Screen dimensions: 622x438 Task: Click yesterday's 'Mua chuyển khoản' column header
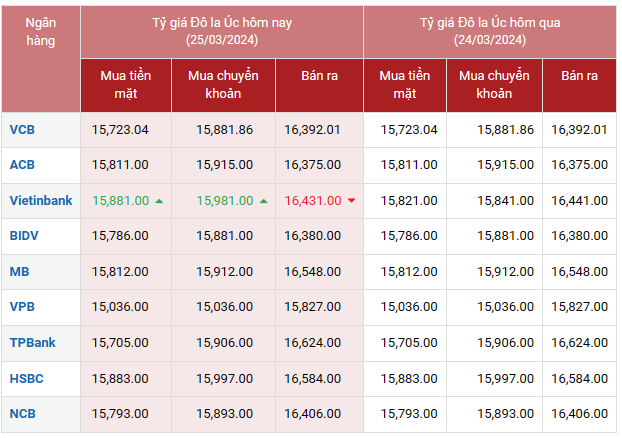click(x=494, y=85)
